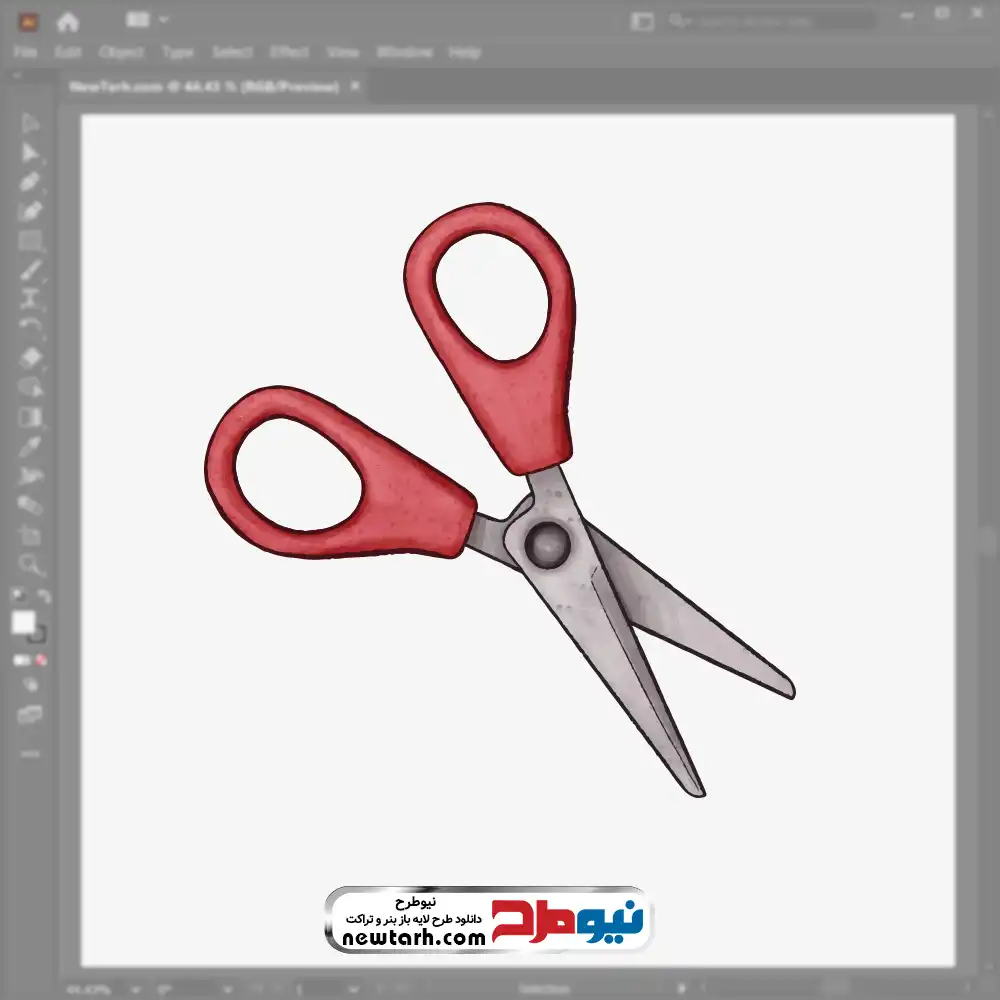Swap fill and stroke colors
Image resolution: width=1000 pixels, height=1000 pixels.
tap(44, 597)
